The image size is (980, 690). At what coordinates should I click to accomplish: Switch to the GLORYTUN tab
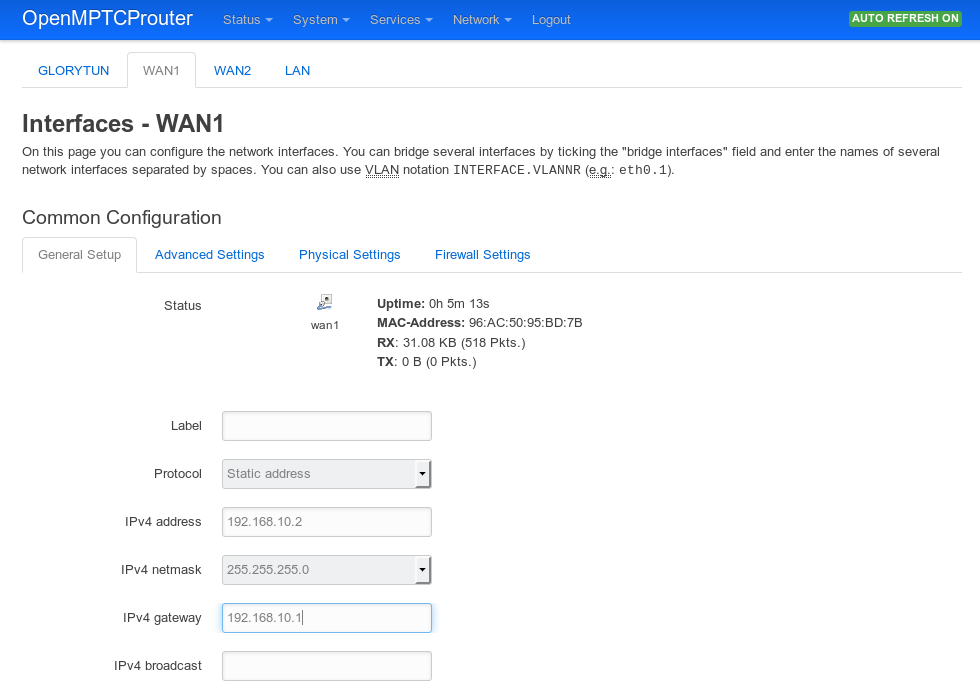73,70
